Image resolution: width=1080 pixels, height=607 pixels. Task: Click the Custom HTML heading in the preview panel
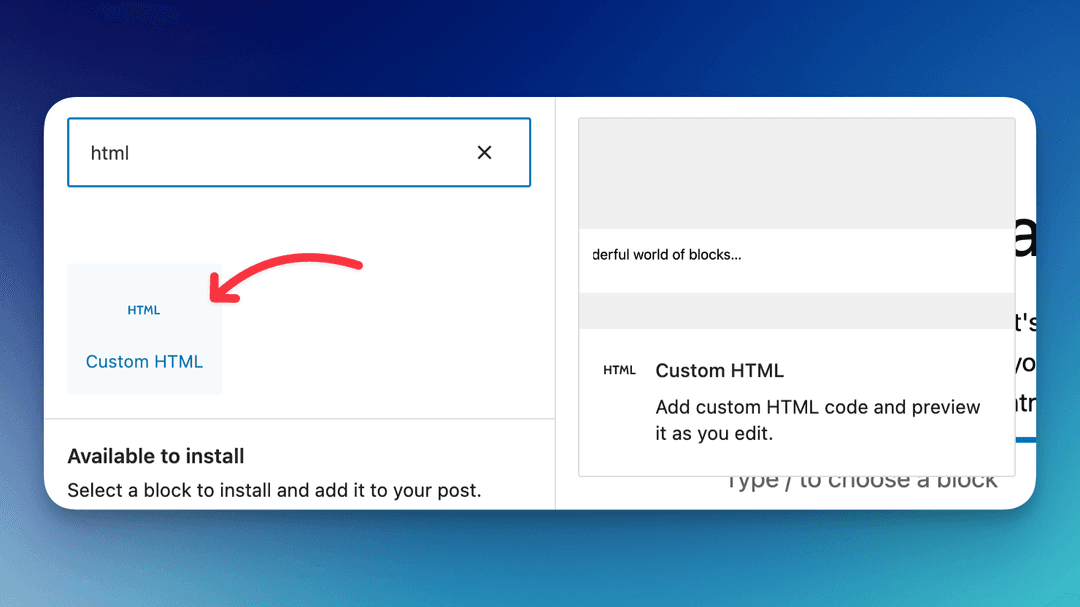pyautogui.click(x=719, y=371)
